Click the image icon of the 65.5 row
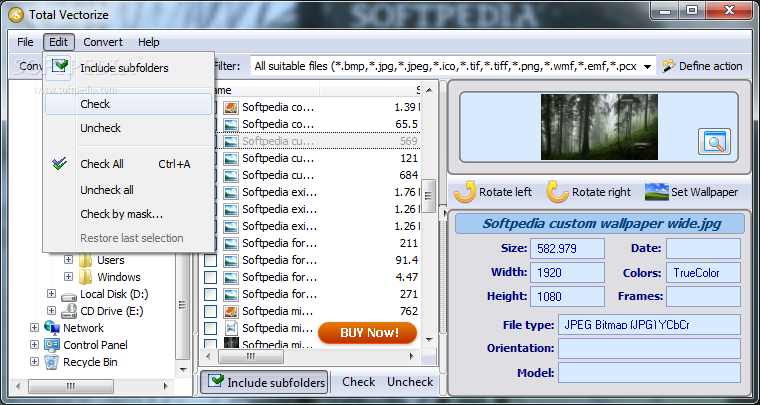The height and width of the screenshot is (405, 760). pyautogui.click(x=231, y=124)
